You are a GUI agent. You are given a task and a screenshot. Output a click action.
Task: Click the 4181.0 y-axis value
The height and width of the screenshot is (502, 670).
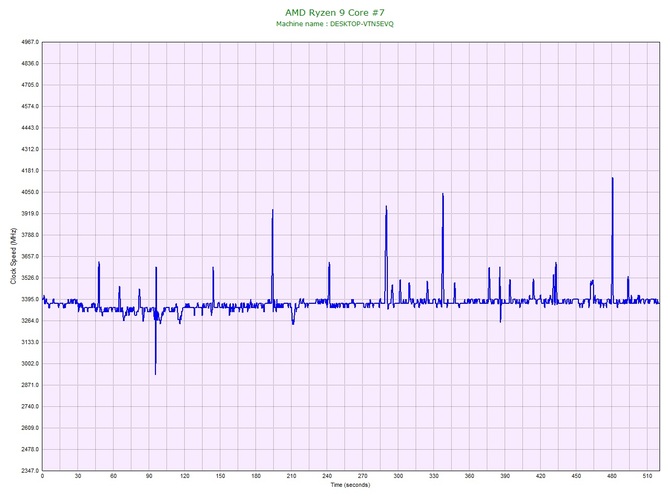pos(30,171)
